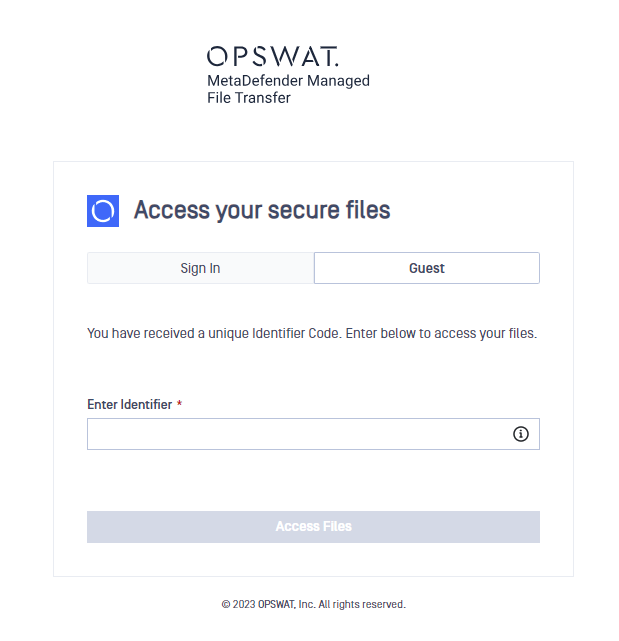
Task: Click the OPSWAT, Inc. footer name
Action: point(287,604)
